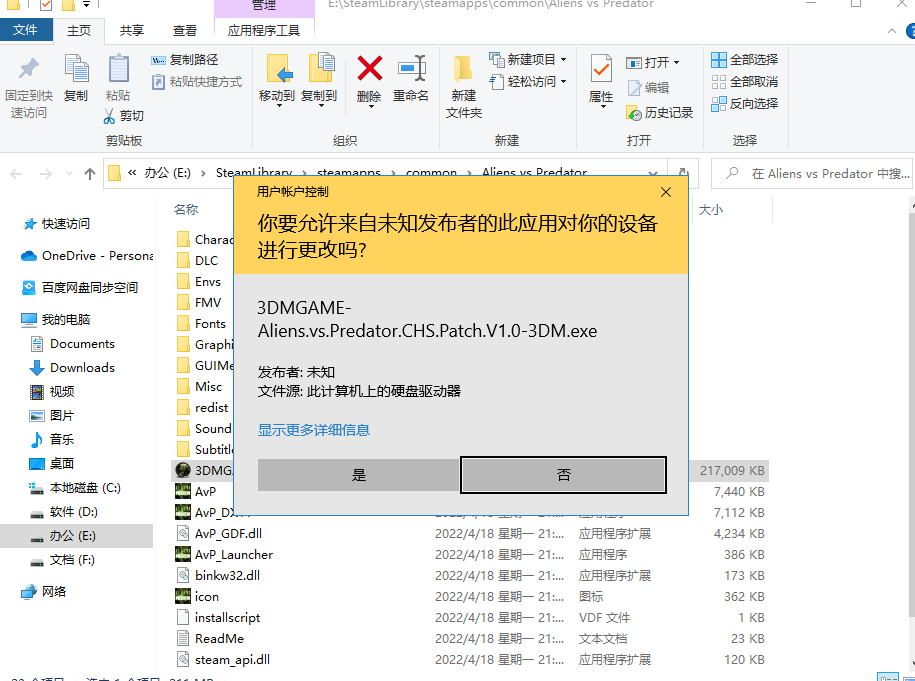Select the ReadMe text document
The width and height of the screenshot is (915, 681).
click(219, 638)
